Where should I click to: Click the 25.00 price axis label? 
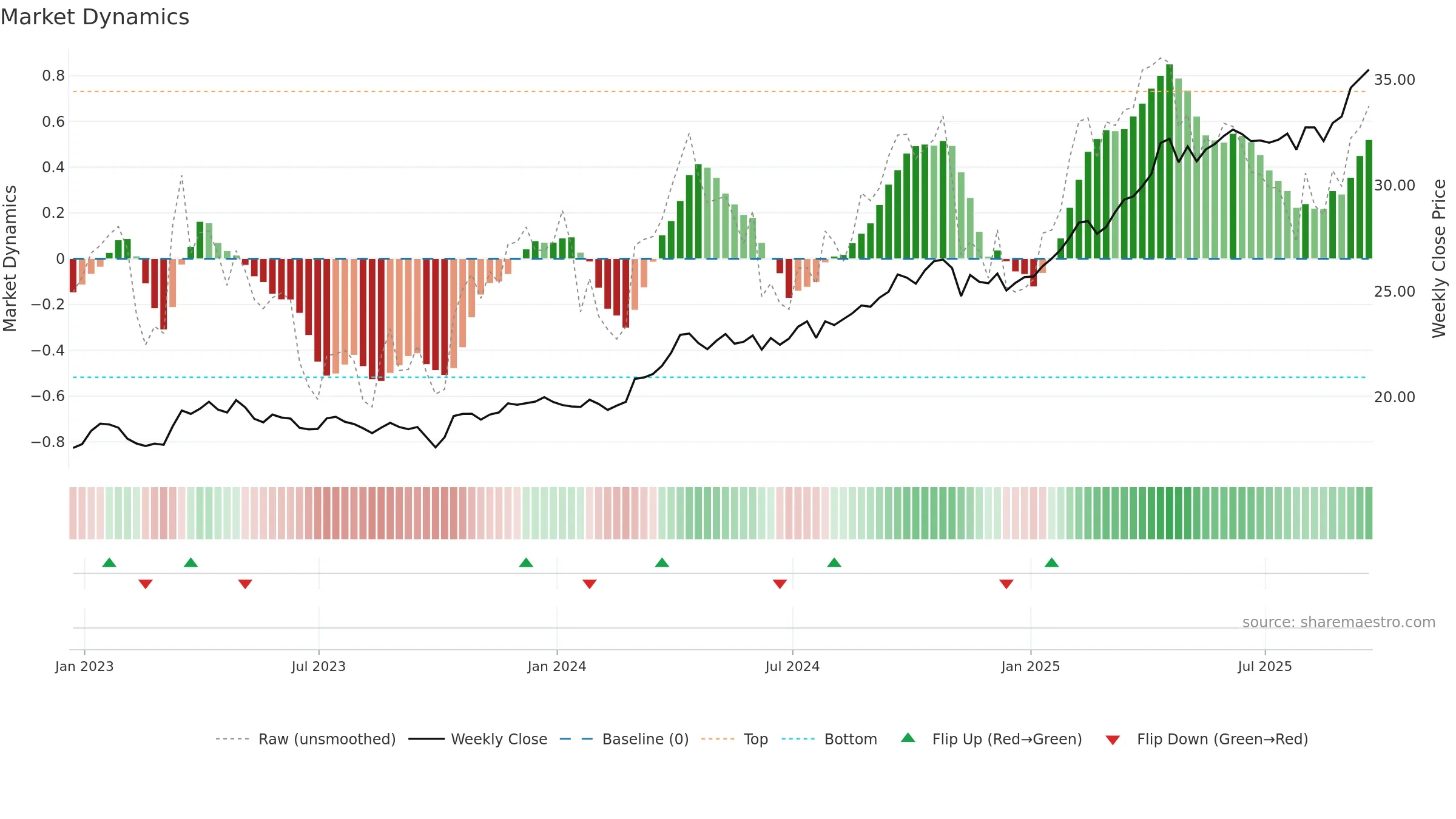click(1395, 291)
